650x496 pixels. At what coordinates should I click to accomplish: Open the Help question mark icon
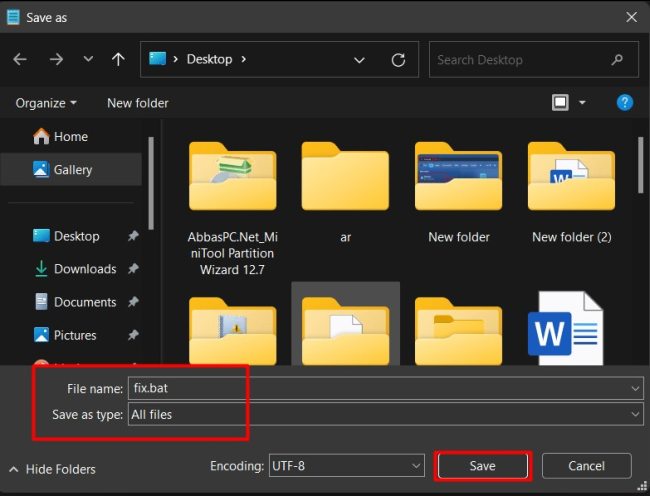point(624,102)
